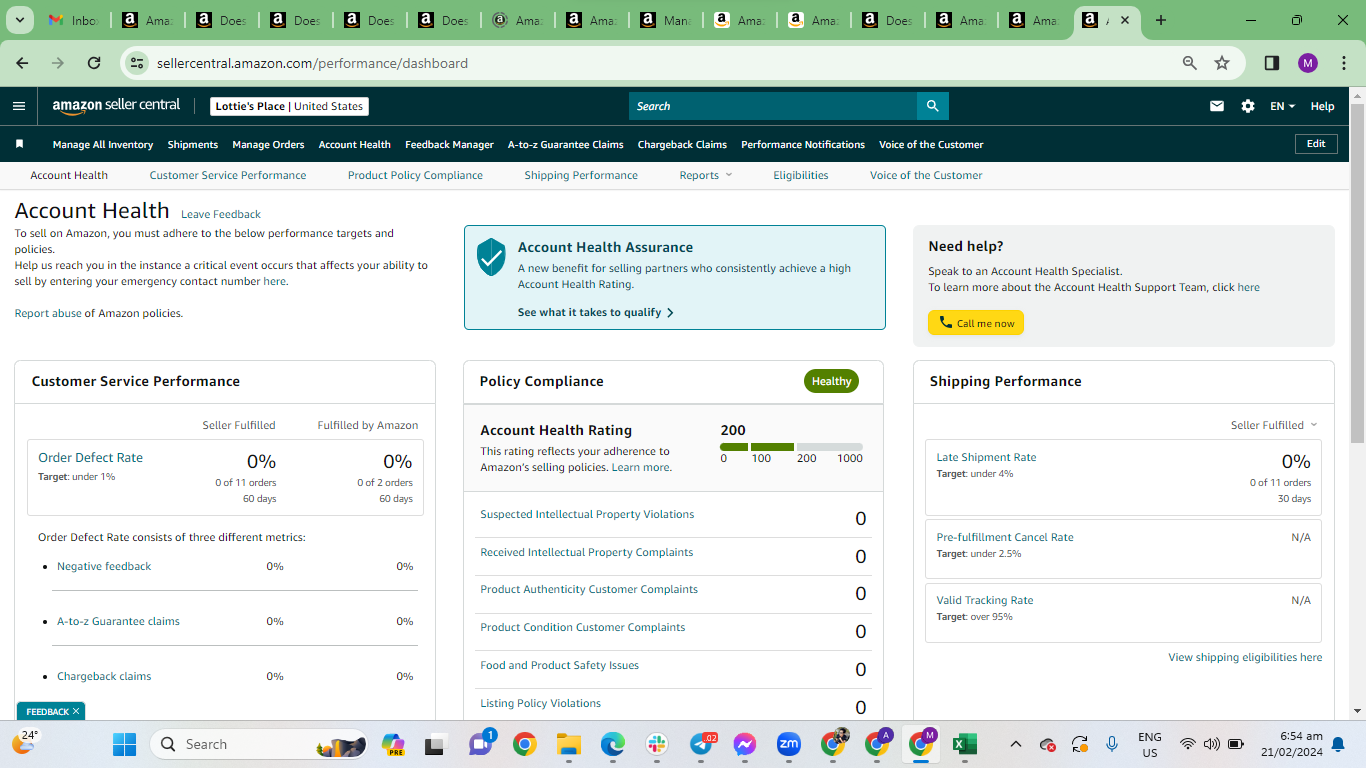Expand the Chrome tab search chevron
Screen dimensions: 1366x768
point(21,20)
